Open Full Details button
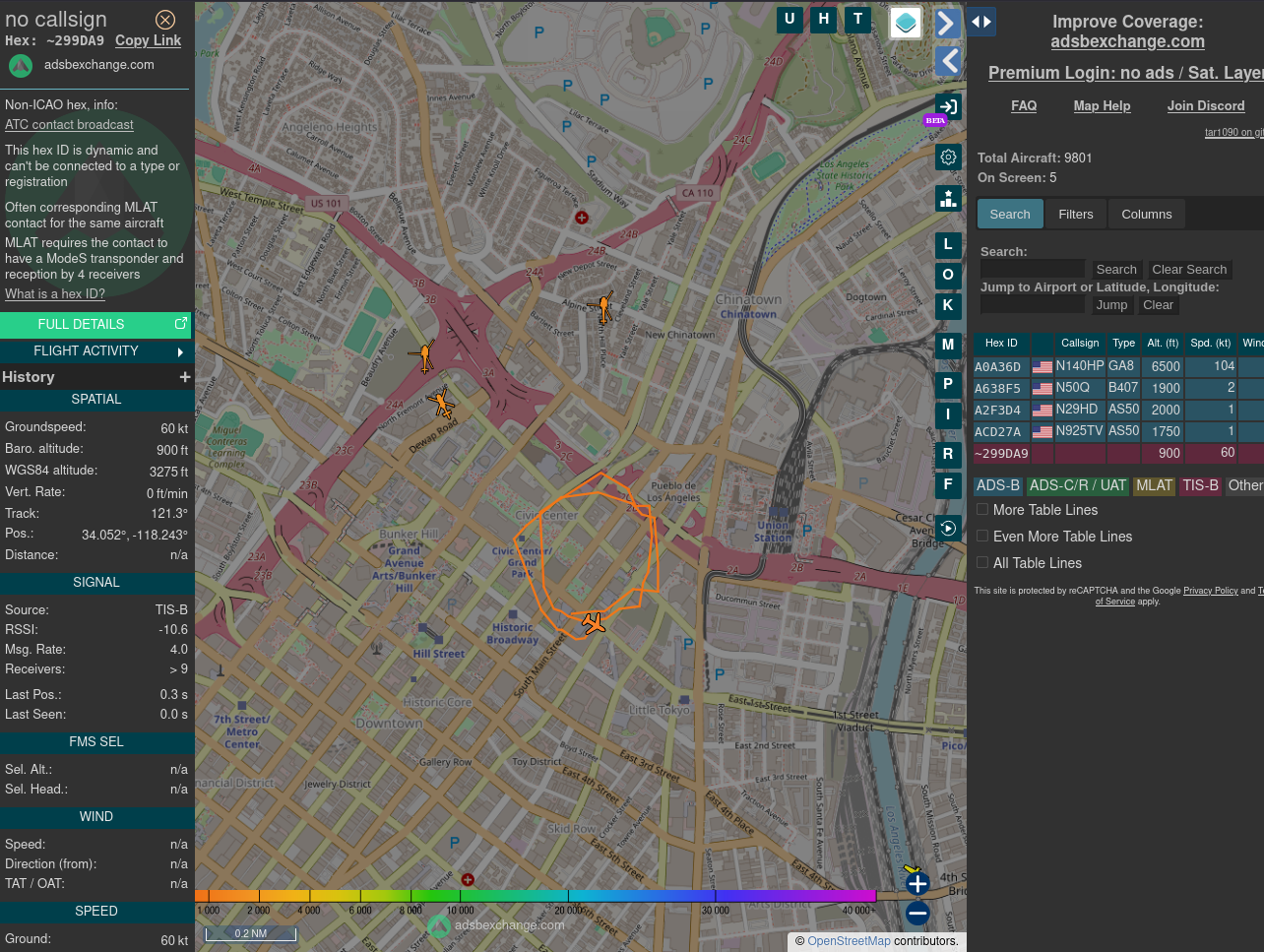The height and width of the screenshot is (952, 1264). click(95, 324)
